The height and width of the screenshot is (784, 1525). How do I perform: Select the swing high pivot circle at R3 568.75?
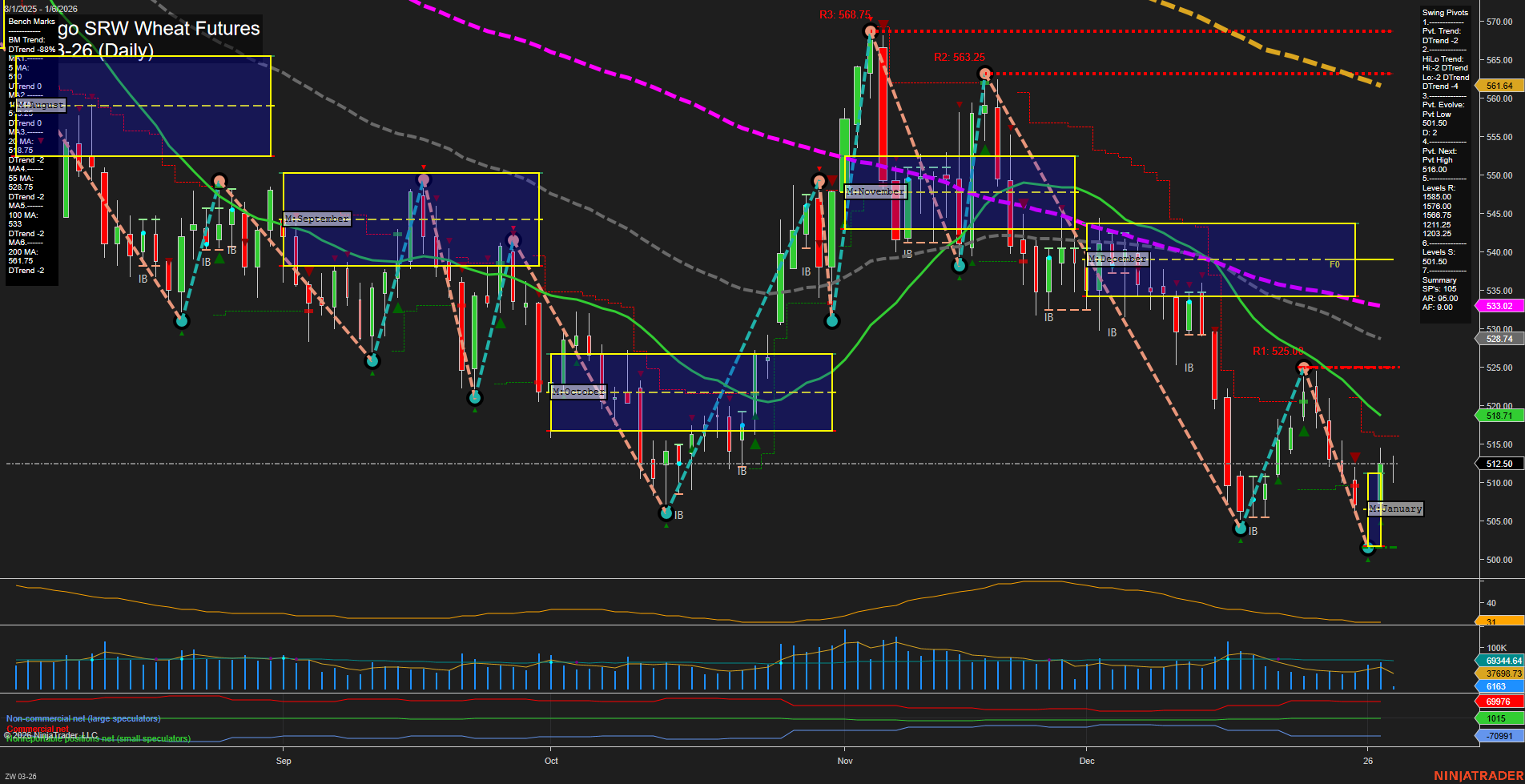[870, 30]
